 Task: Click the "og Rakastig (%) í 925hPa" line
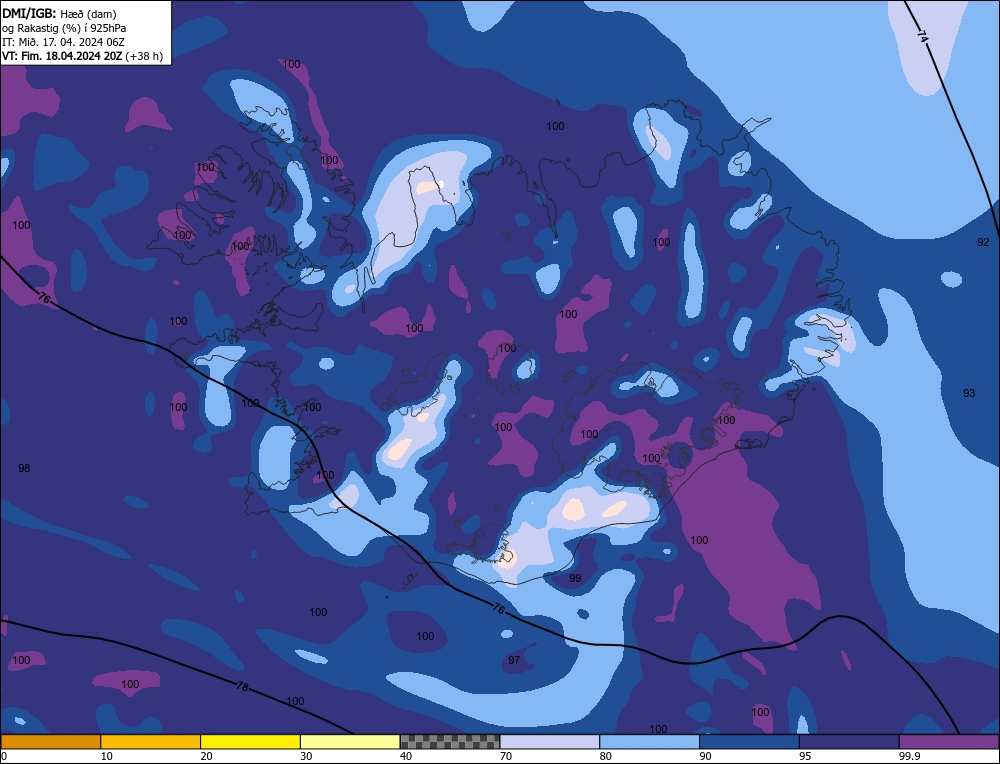point(64,28)
